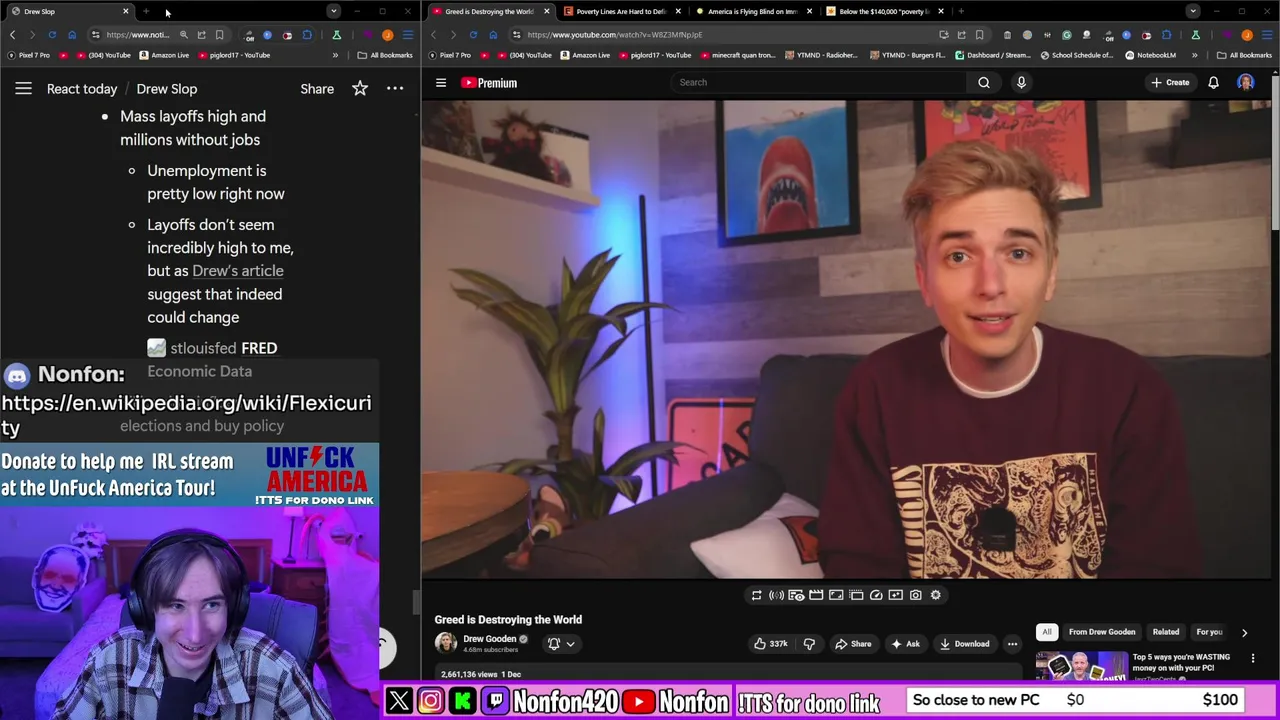1280x720 pixels.
Task: Select the All filter chip
Action: [1046, 632]
